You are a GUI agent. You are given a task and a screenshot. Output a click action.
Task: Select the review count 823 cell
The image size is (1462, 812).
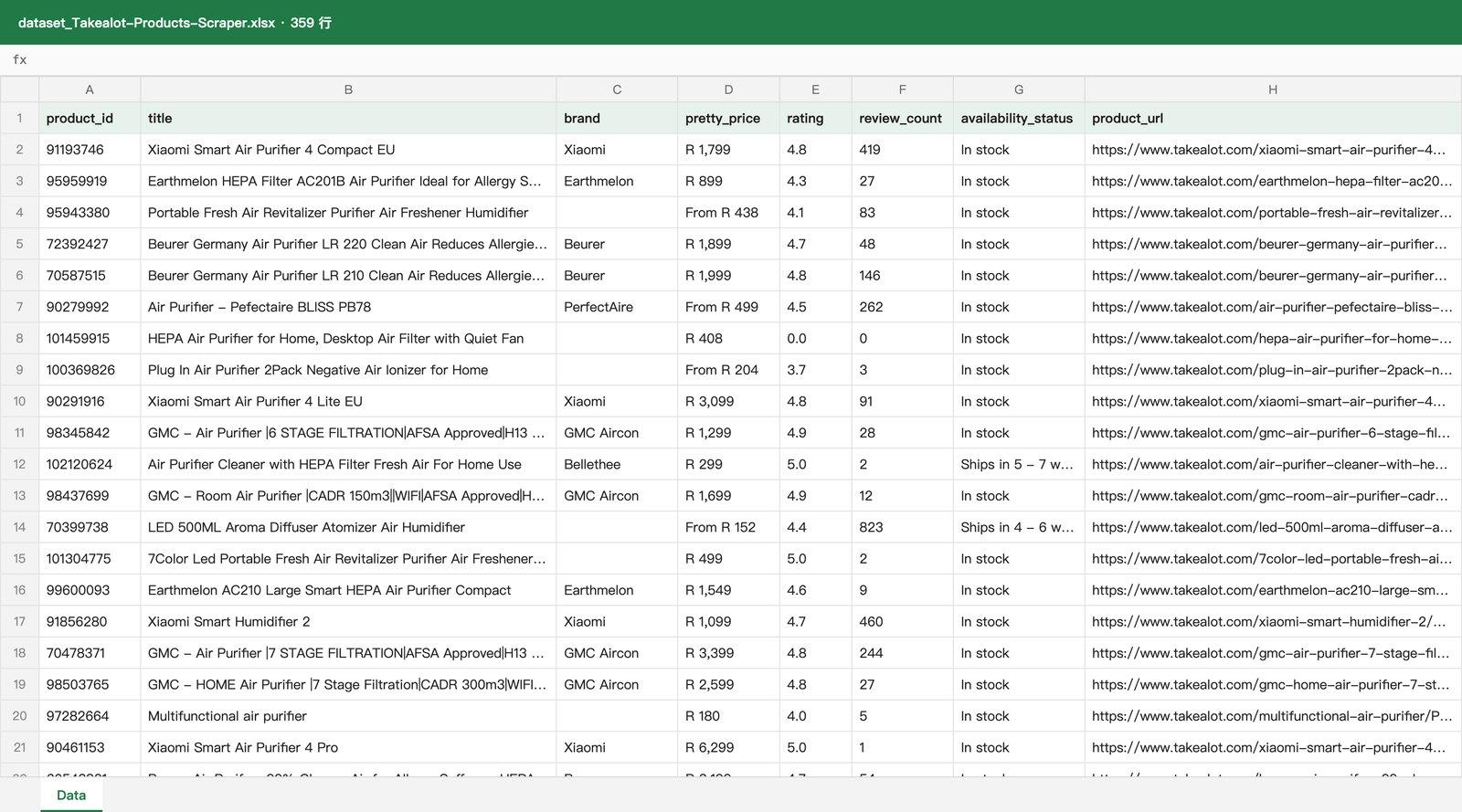902,527
